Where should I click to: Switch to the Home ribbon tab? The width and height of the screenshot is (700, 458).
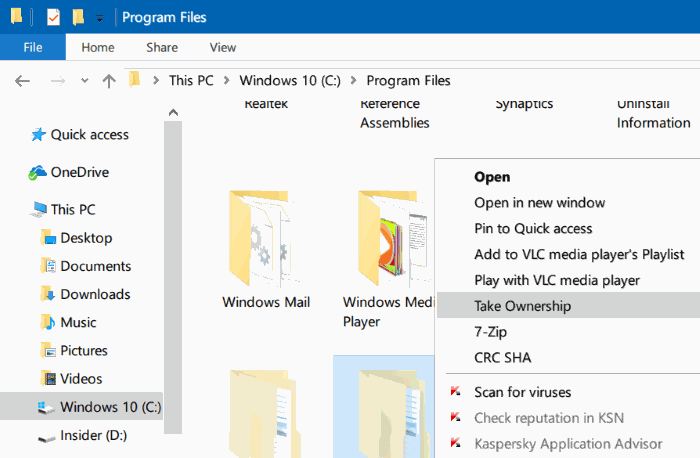[x=98, y=47]
